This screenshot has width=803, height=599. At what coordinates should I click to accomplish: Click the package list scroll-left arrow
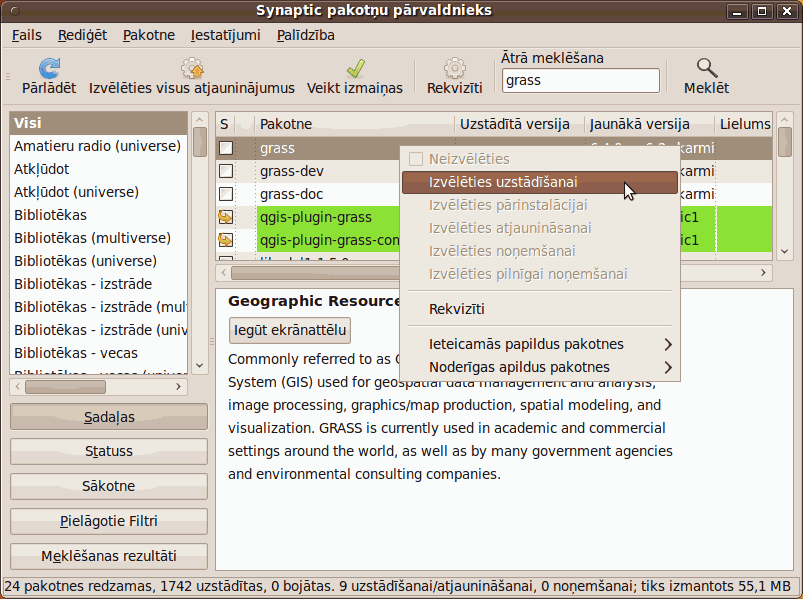tap(223, 273)
